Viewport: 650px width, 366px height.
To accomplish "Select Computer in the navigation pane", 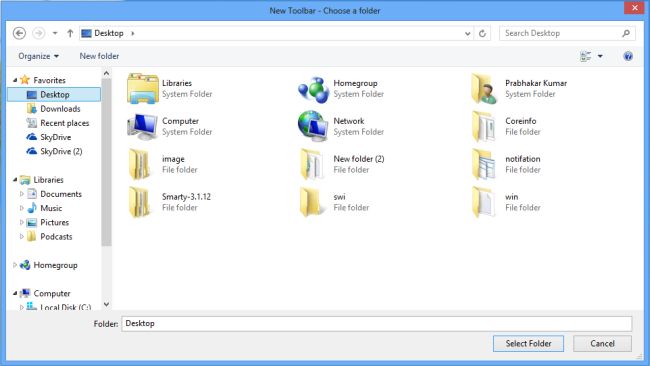I will click(x=51, y=293).
